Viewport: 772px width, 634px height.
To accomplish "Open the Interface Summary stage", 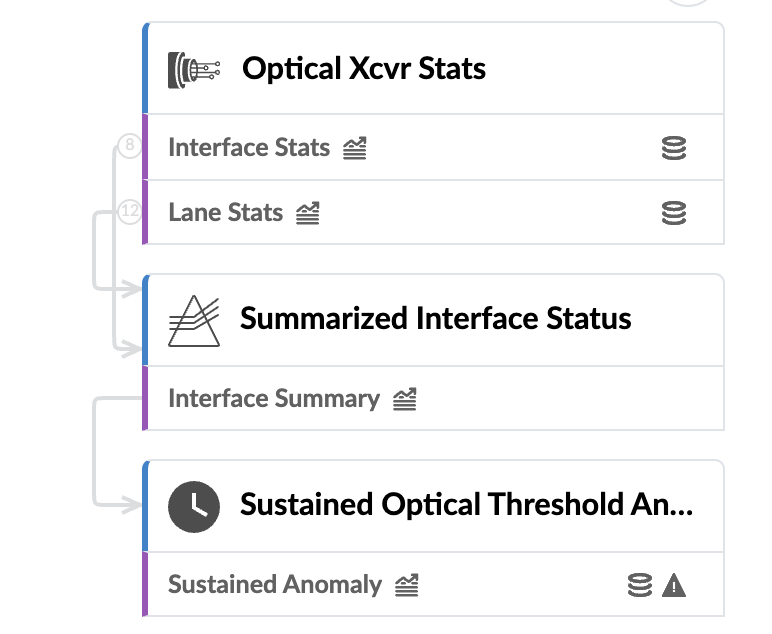I will click(274, 399).
